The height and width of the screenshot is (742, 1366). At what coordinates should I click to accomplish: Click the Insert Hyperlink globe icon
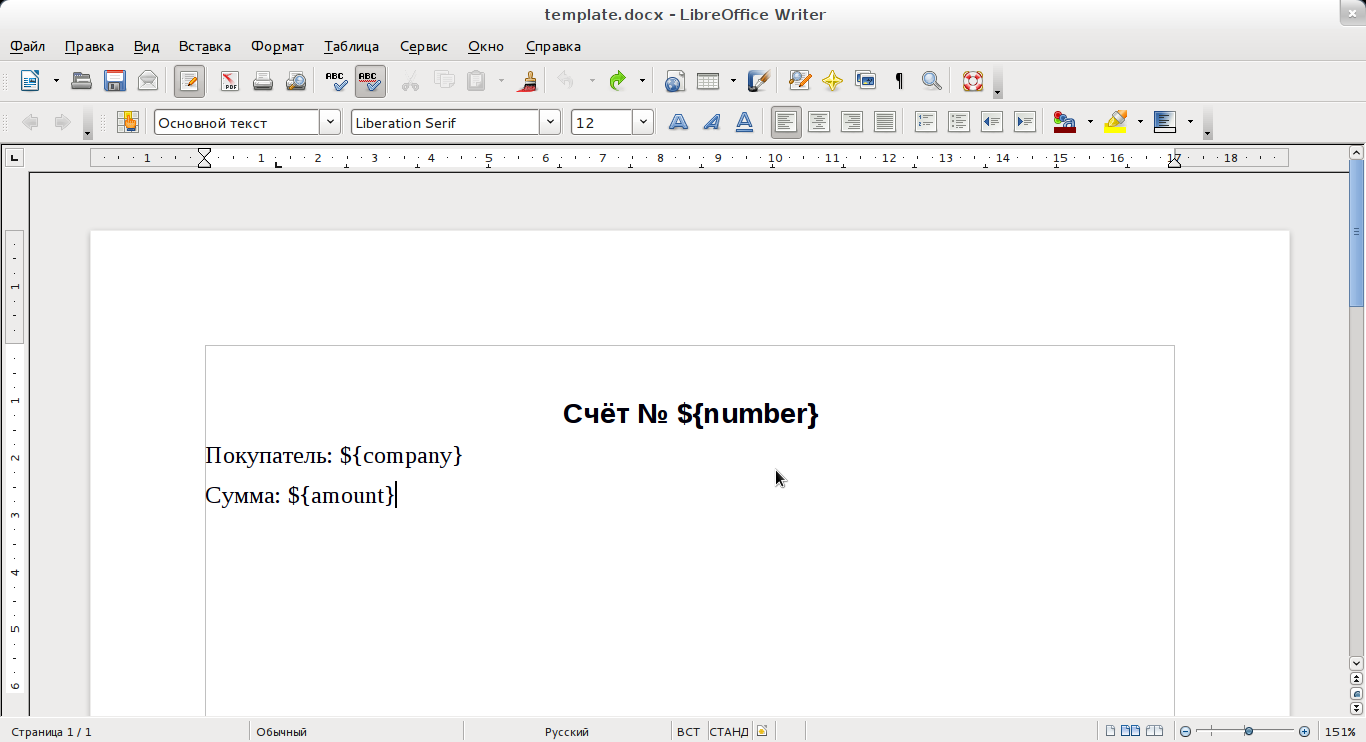coord(675,81)
